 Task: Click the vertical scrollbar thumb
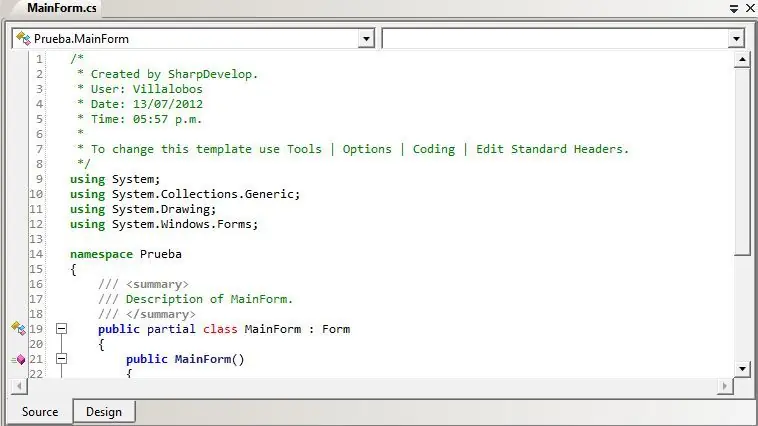[x=742, y=162]
